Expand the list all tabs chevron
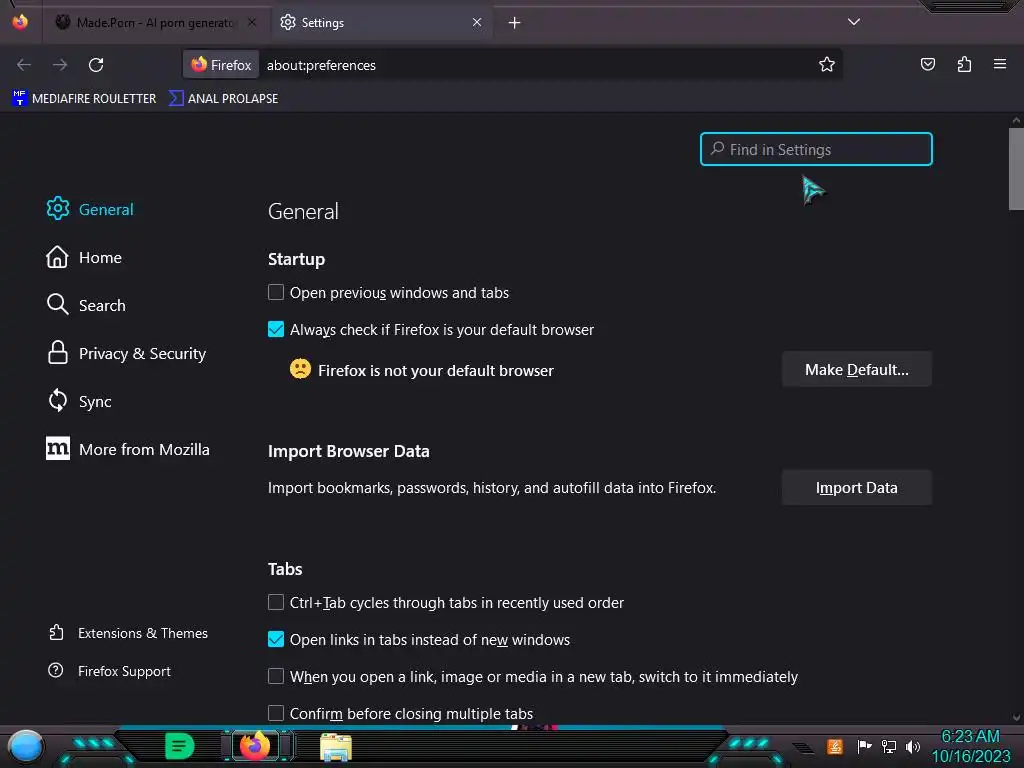This screenshot has height=768, width=1024. click(x=854, y=22)
